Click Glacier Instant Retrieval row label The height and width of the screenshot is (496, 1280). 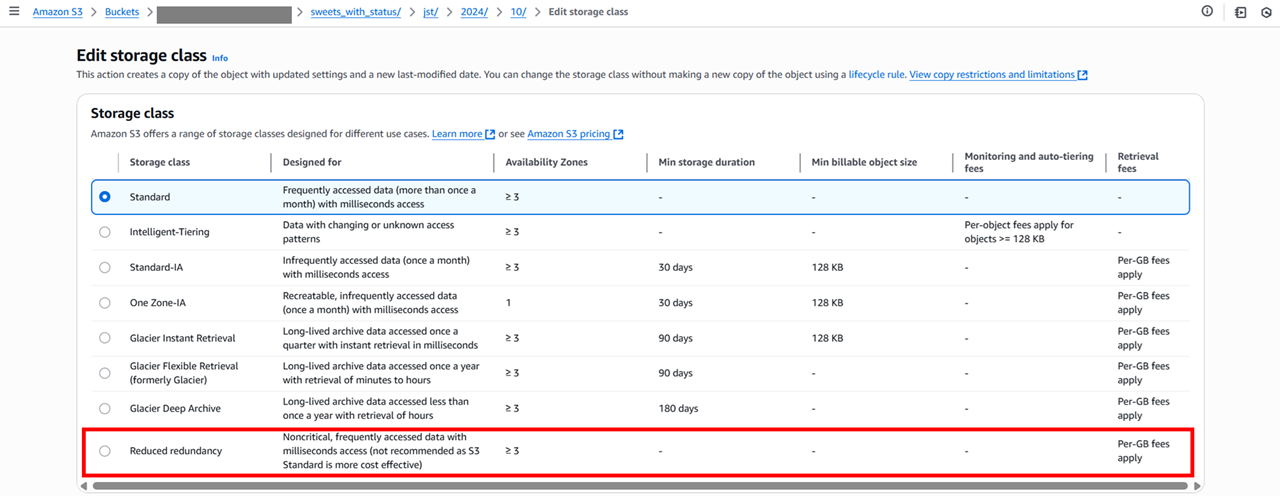click(183, 338)
